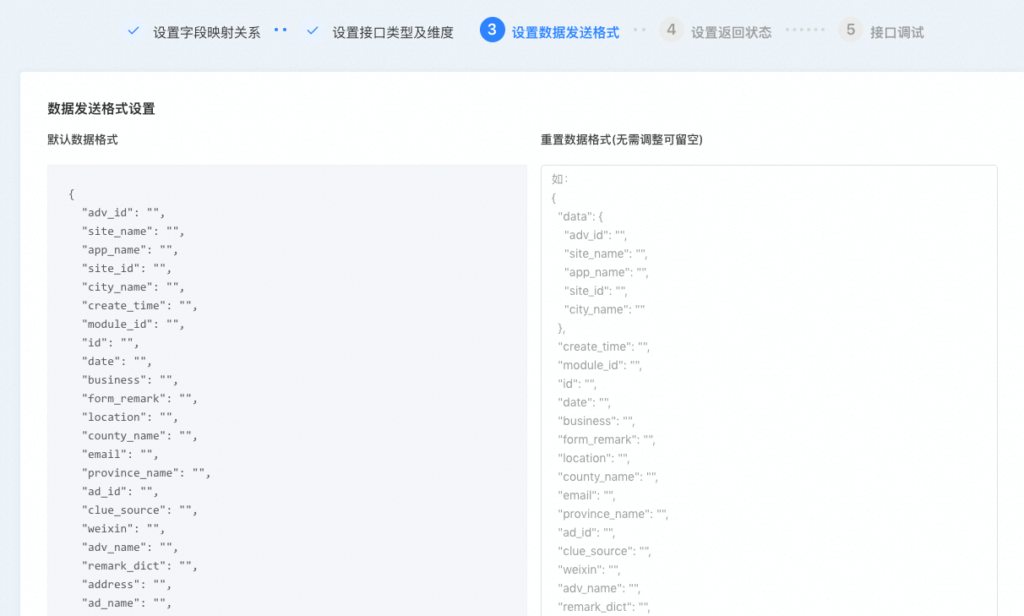
Task: Click the 数据发送格式设置 section heading
Action: pos(101,109)
